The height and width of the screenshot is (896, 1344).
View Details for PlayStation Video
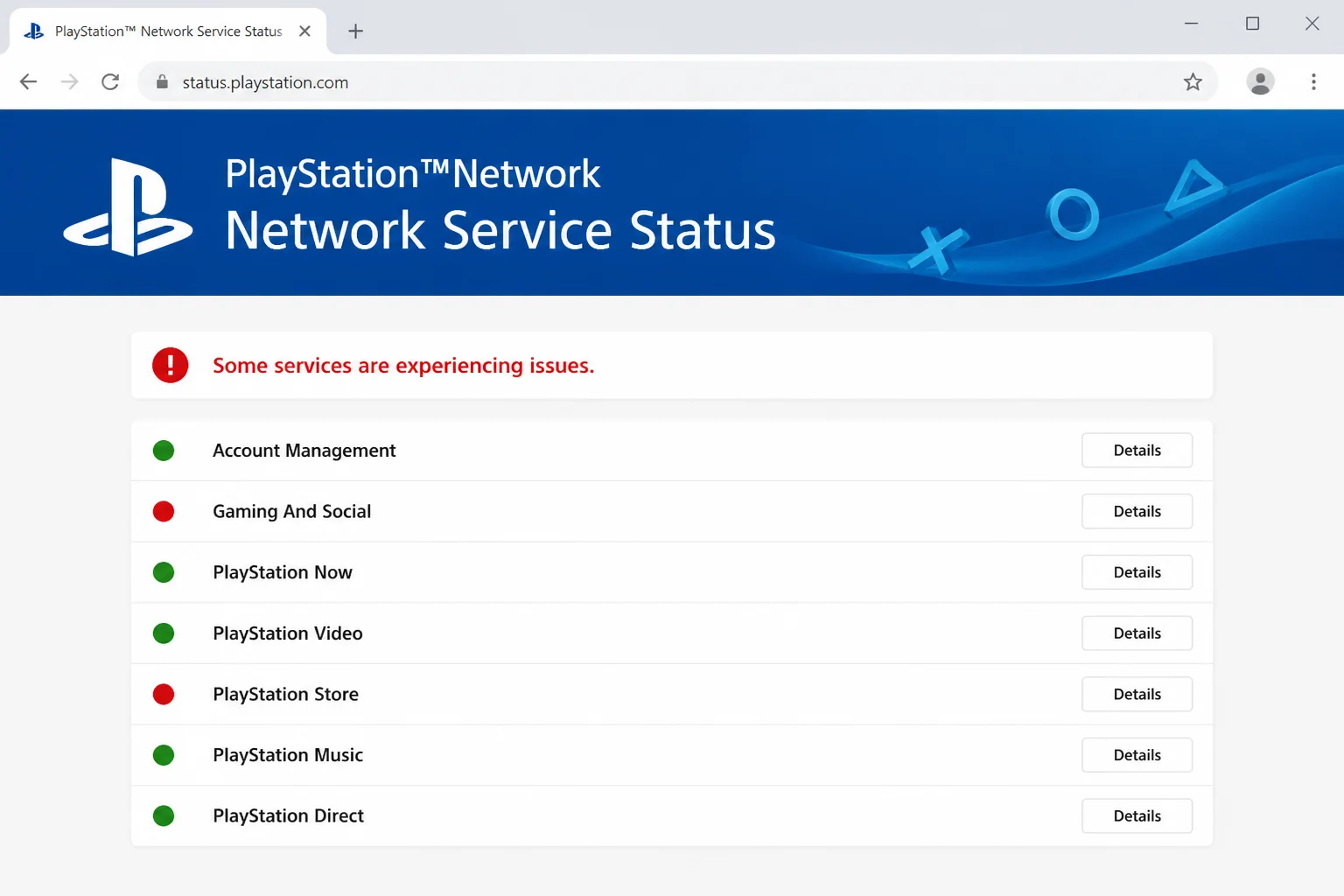pos(1137,633)
